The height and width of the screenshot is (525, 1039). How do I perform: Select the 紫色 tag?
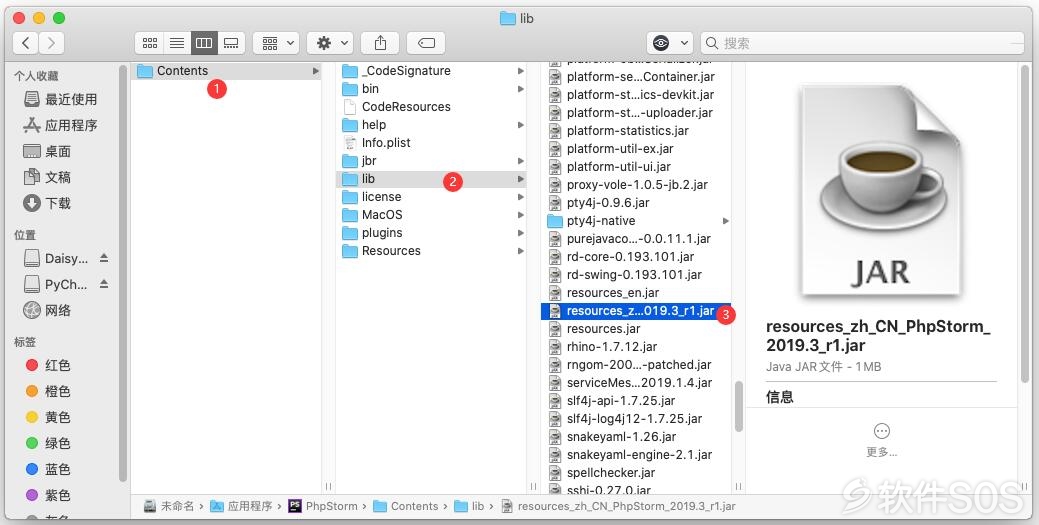(48, 495)
